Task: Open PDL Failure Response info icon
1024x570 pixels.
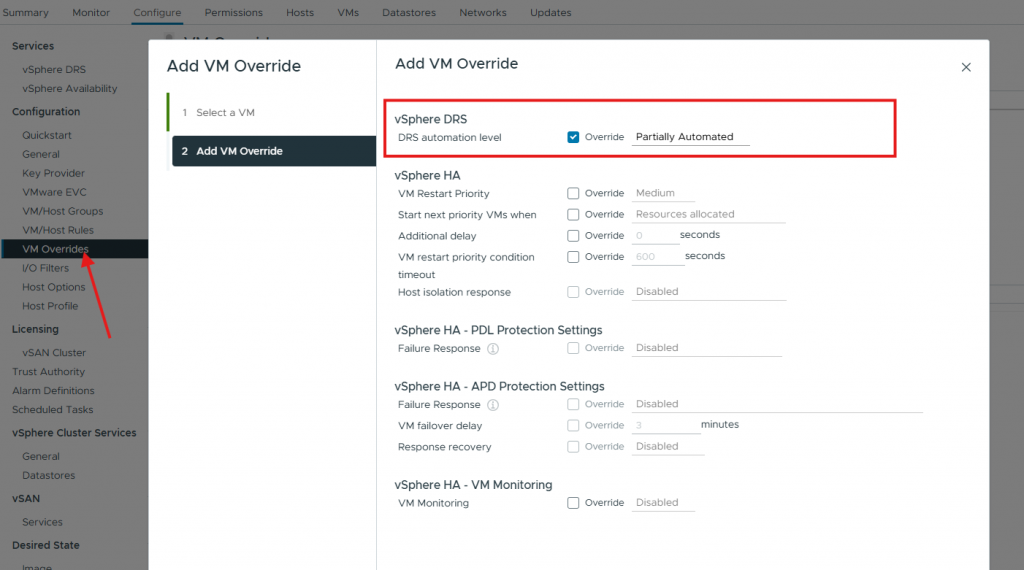Action: 493,349
